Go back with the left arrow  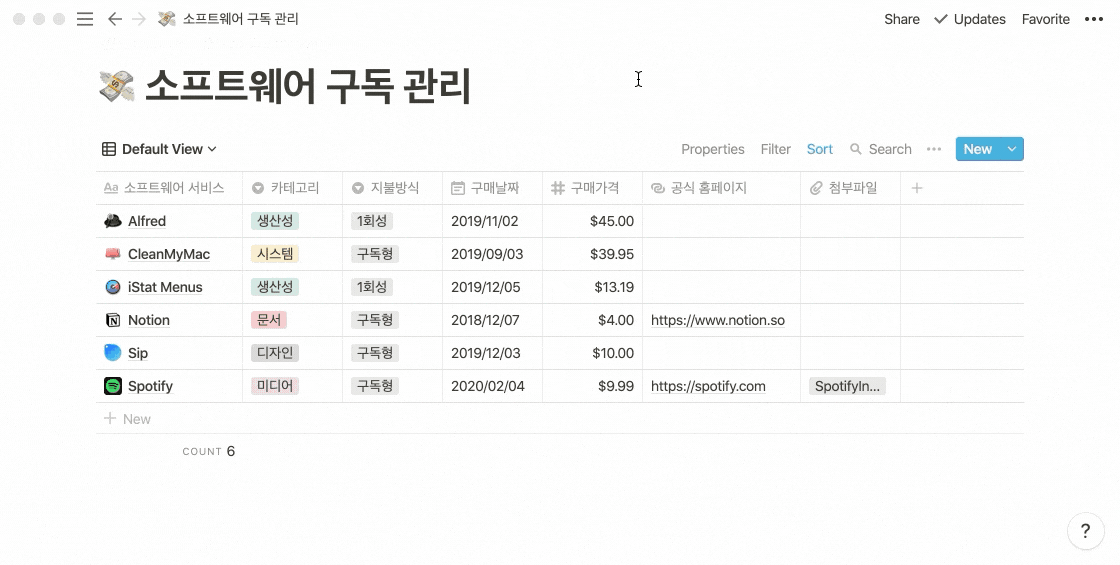(x=114, y=19)
